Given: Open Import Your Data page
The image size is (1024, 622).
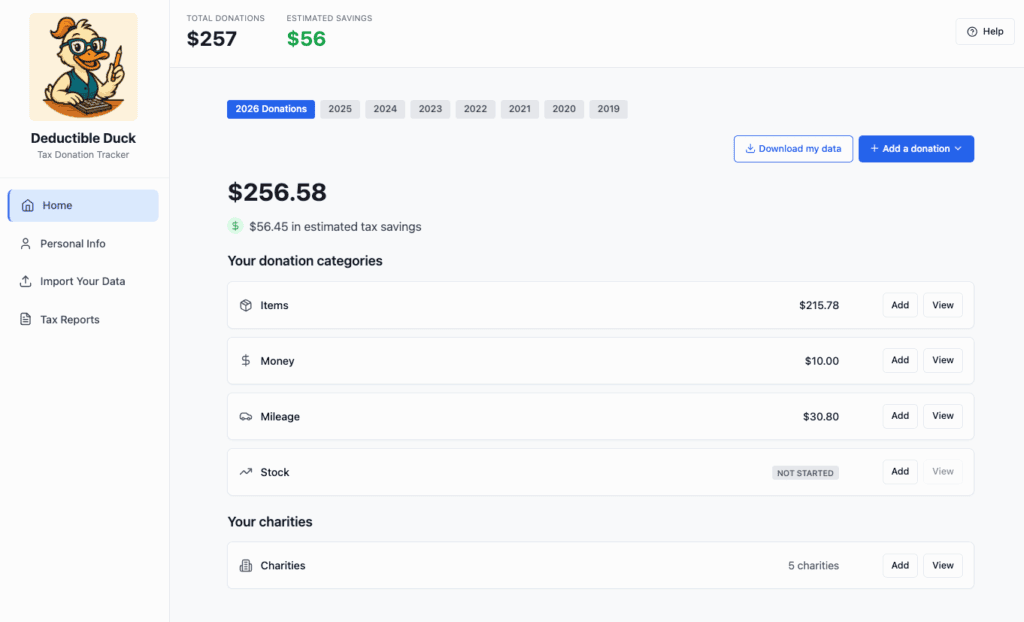Looking at the screenshot, I should pyautogui.click(x=83, y=282).
